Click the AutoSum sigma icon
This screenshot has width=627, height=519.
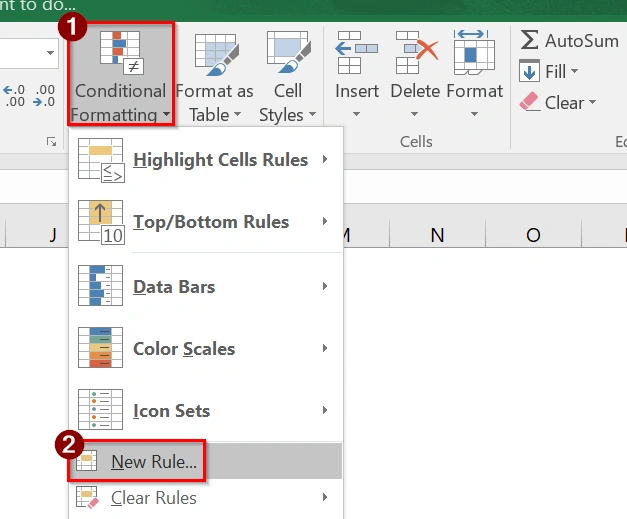(530, 40)
